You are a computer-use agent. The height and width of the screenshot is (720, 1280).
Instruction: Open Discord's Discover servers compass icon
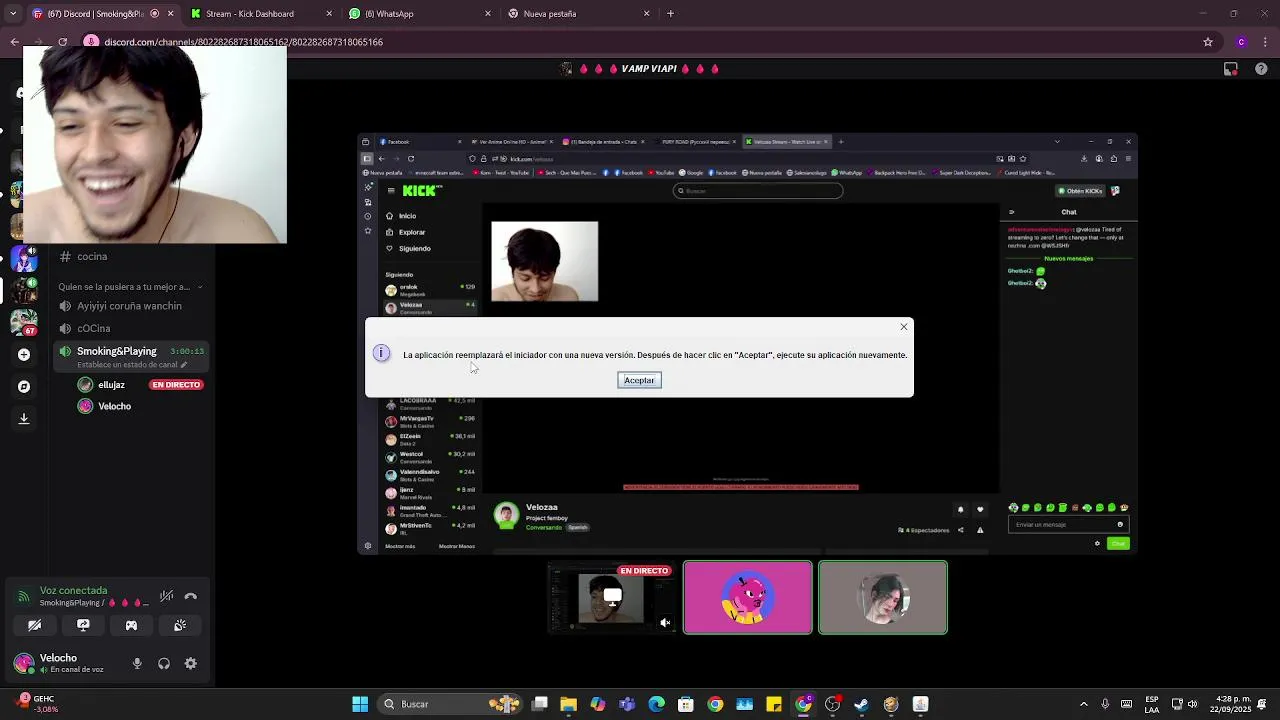24,386
